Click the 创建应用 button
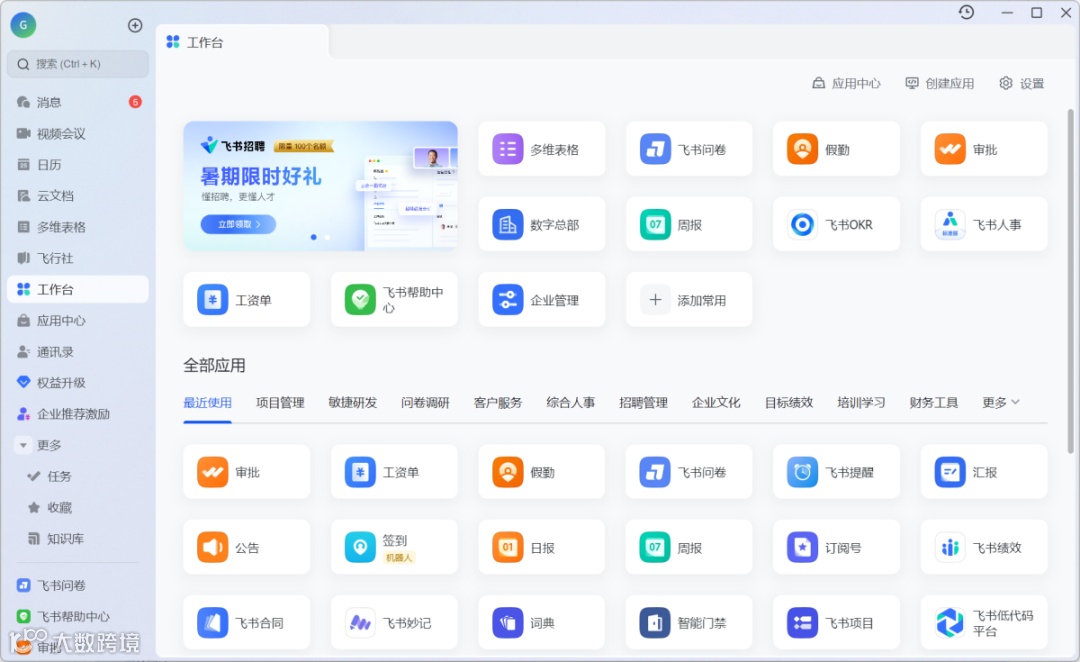The image size is (1080, 662). 939,83
